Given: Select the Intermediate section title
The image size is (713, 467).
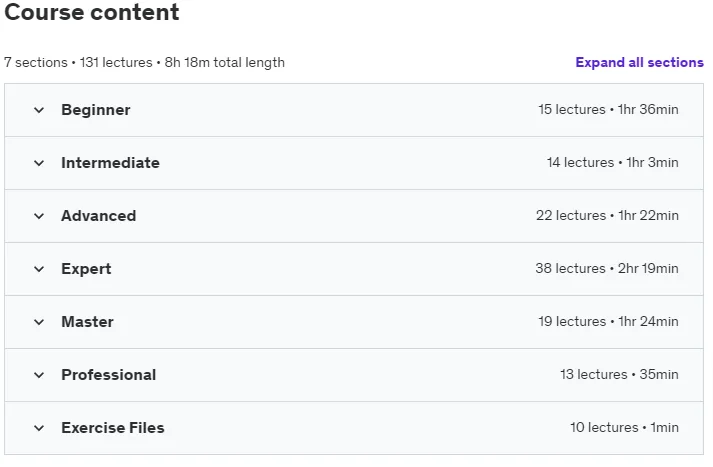Looking at the screenshot, I should coord(110,163).
